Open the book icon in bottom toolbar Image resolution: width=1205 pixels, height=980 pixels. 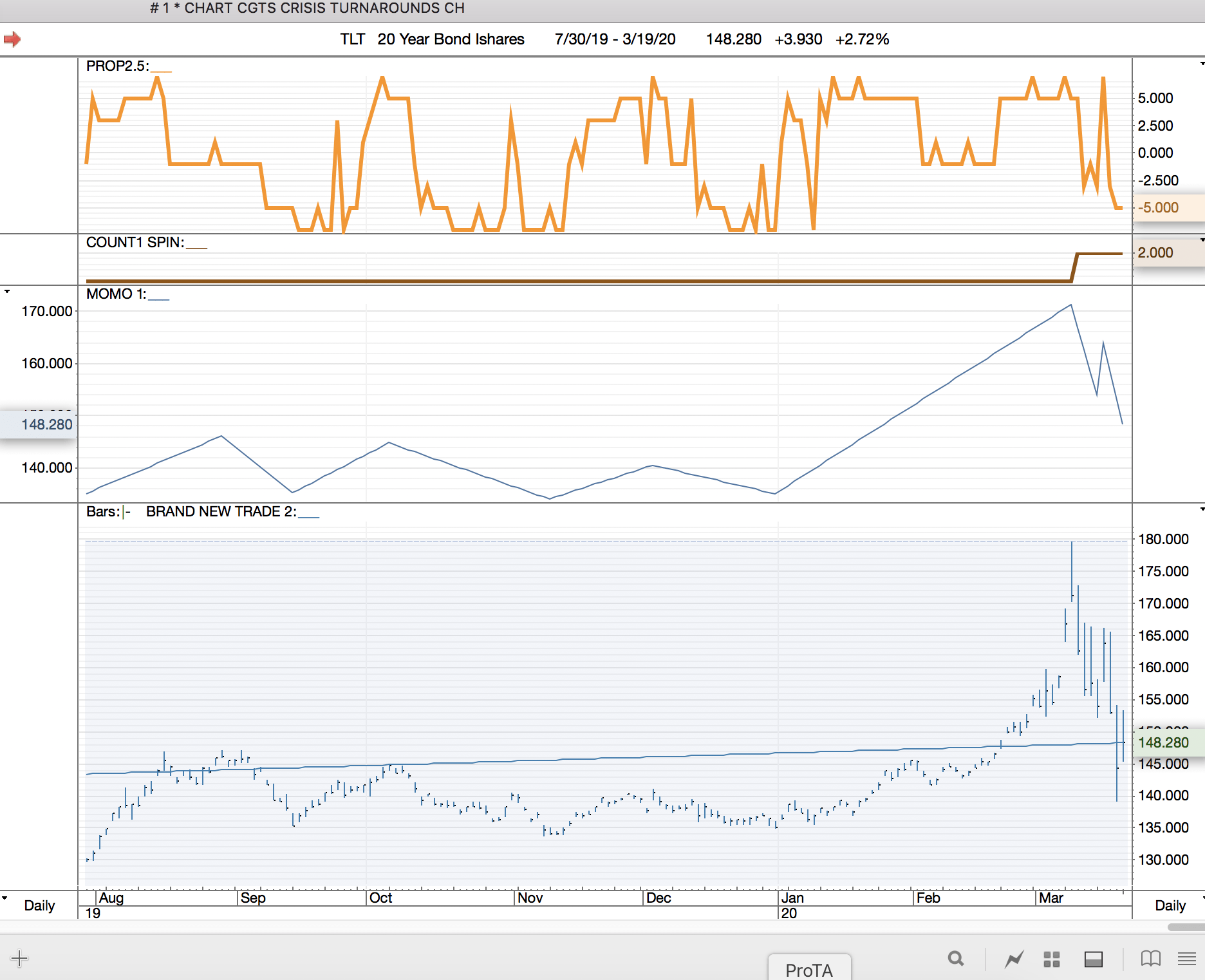click(1151, 959)
